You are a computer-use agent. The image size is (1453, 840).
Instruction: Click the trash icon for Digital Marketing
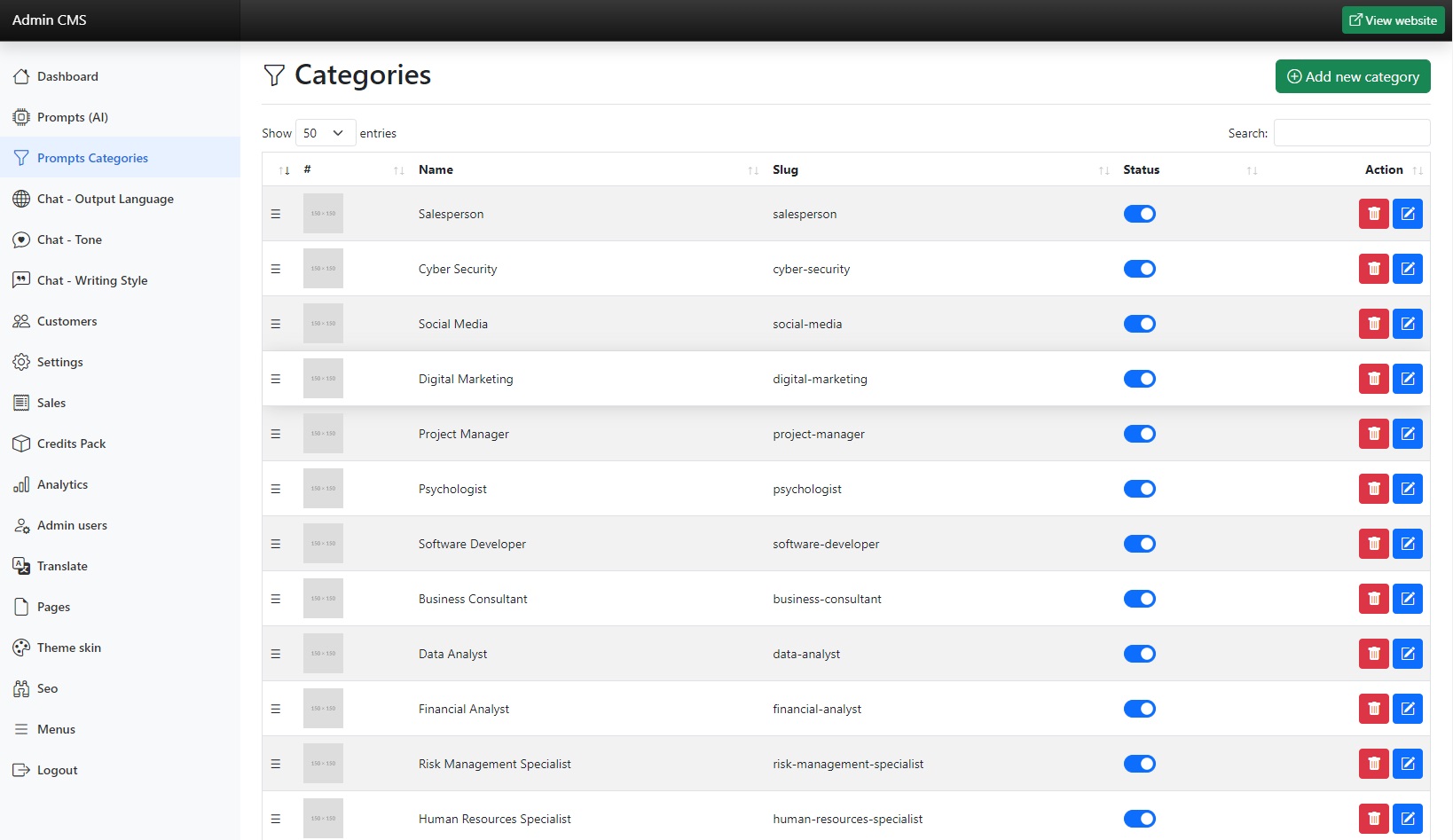click(x=1373, y=379)
